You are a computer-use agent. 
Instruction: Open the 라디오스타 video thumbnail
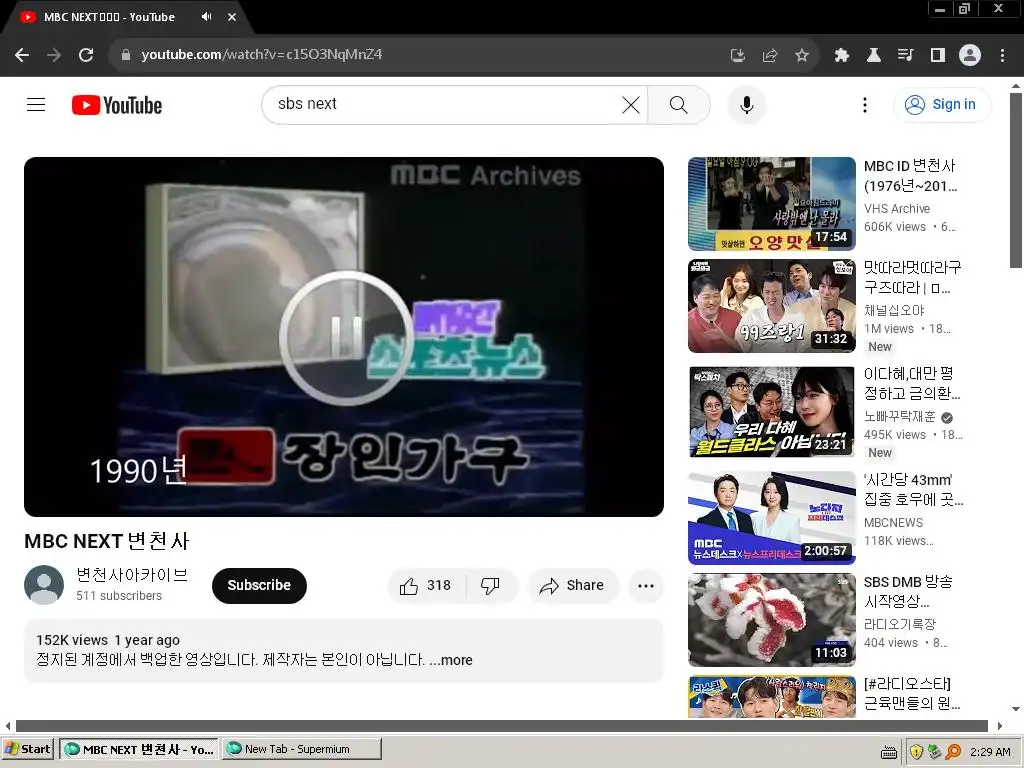pos(771,697)
